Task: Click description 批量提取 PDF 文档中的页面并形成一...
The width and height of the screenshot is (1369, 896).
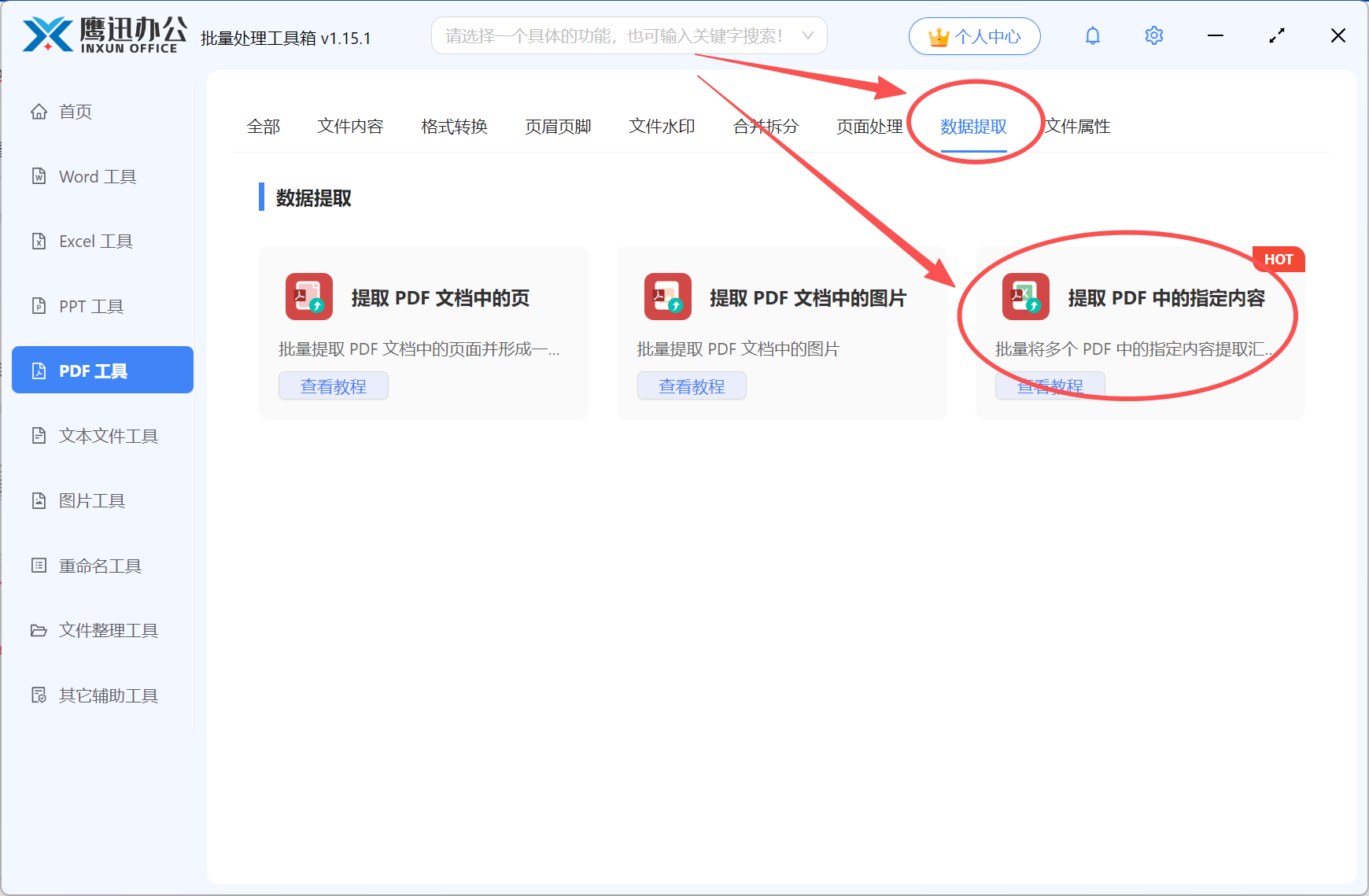Action: point(419,349)
